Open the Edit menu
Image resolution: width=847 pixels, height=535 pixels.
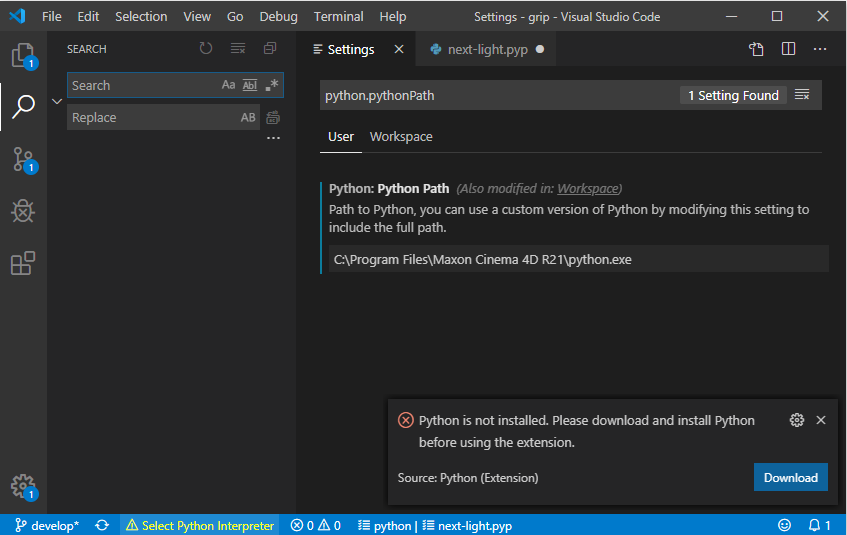[x=88, y=17]
